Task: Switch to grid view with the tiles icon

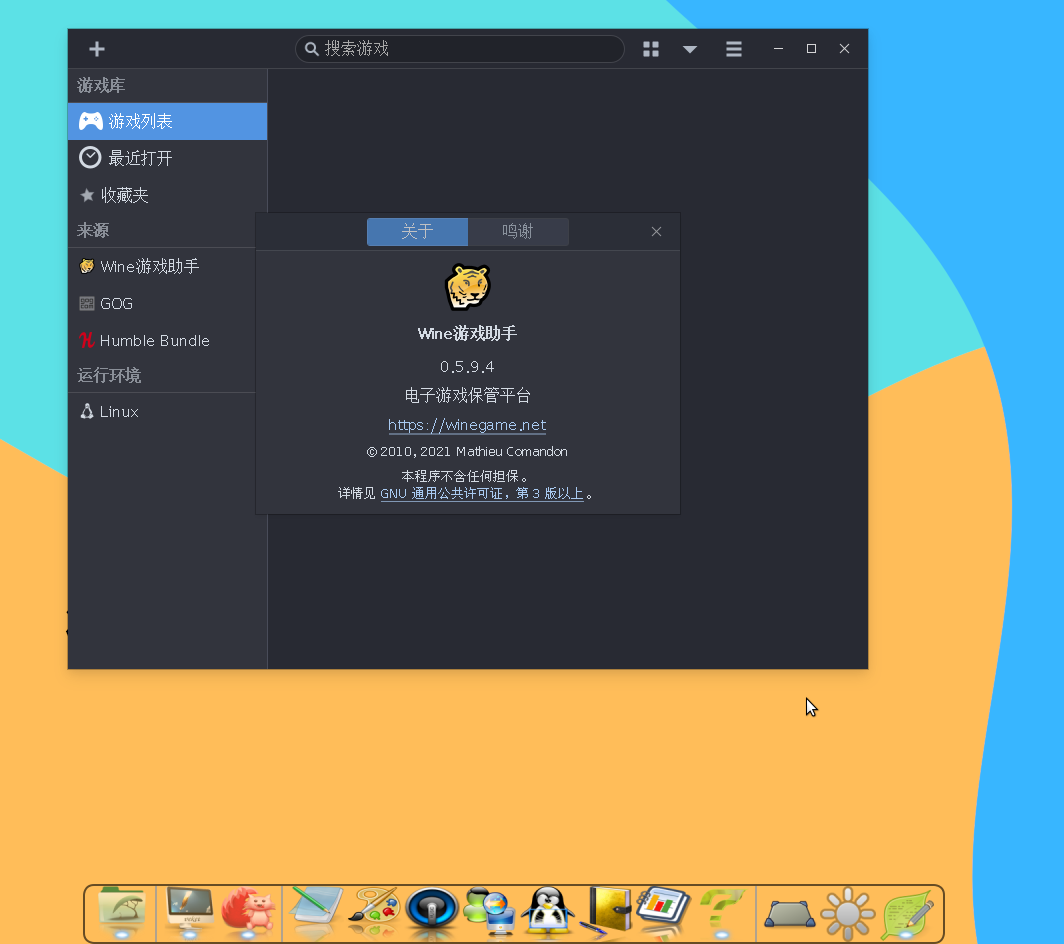Action: click(651, 49)
